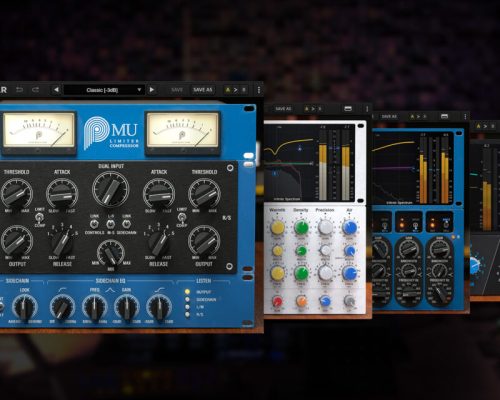Image resolution: width=500 pixels, height=400 pixels.
Task: Adjust the middle GAIN knob in blue EQ plugin
Action: point(409,248)
